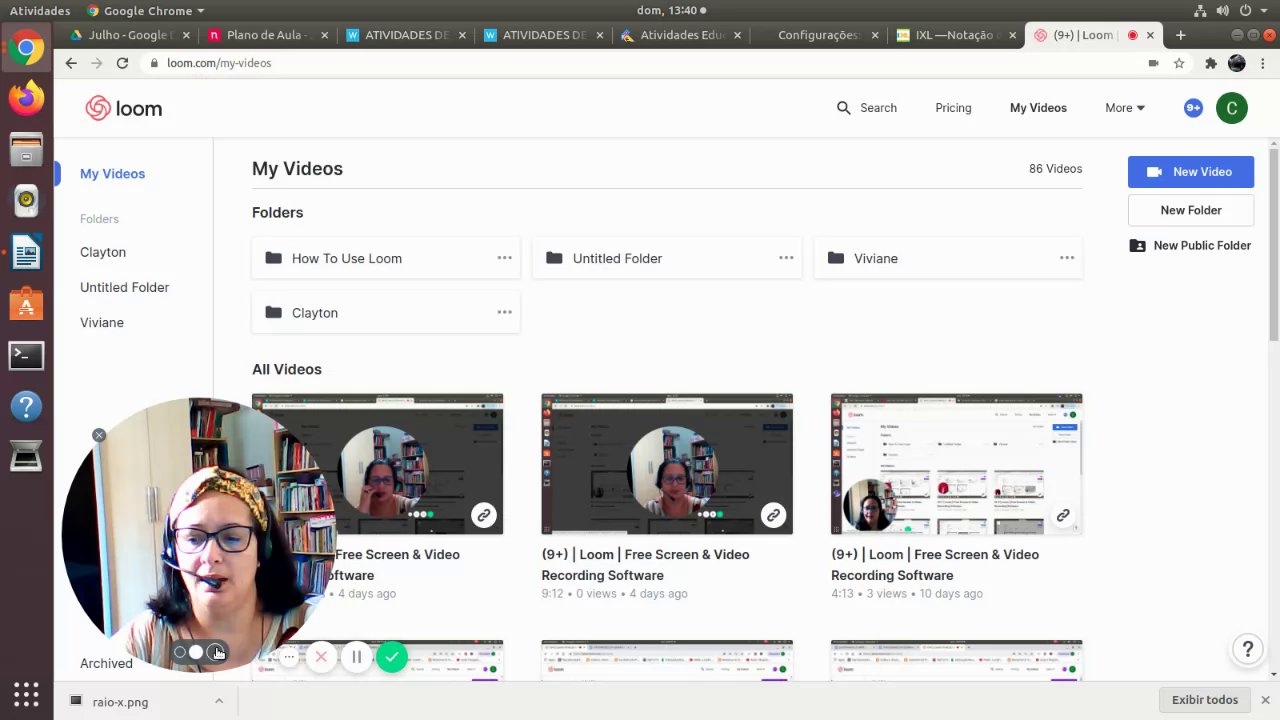Open options for Clayton folder card
Viewport: 1280px width, 720px height.
tap(505, 312)
